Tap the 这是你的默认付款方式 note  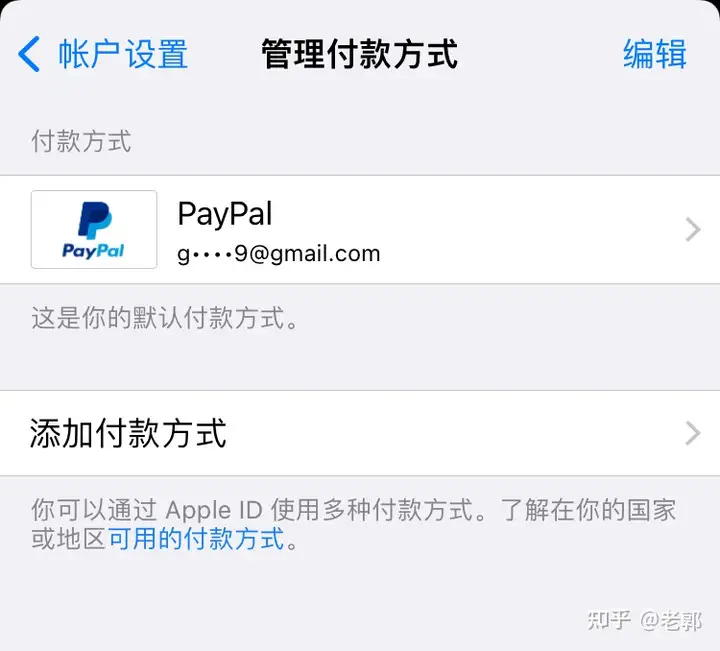tap(164, 318)
